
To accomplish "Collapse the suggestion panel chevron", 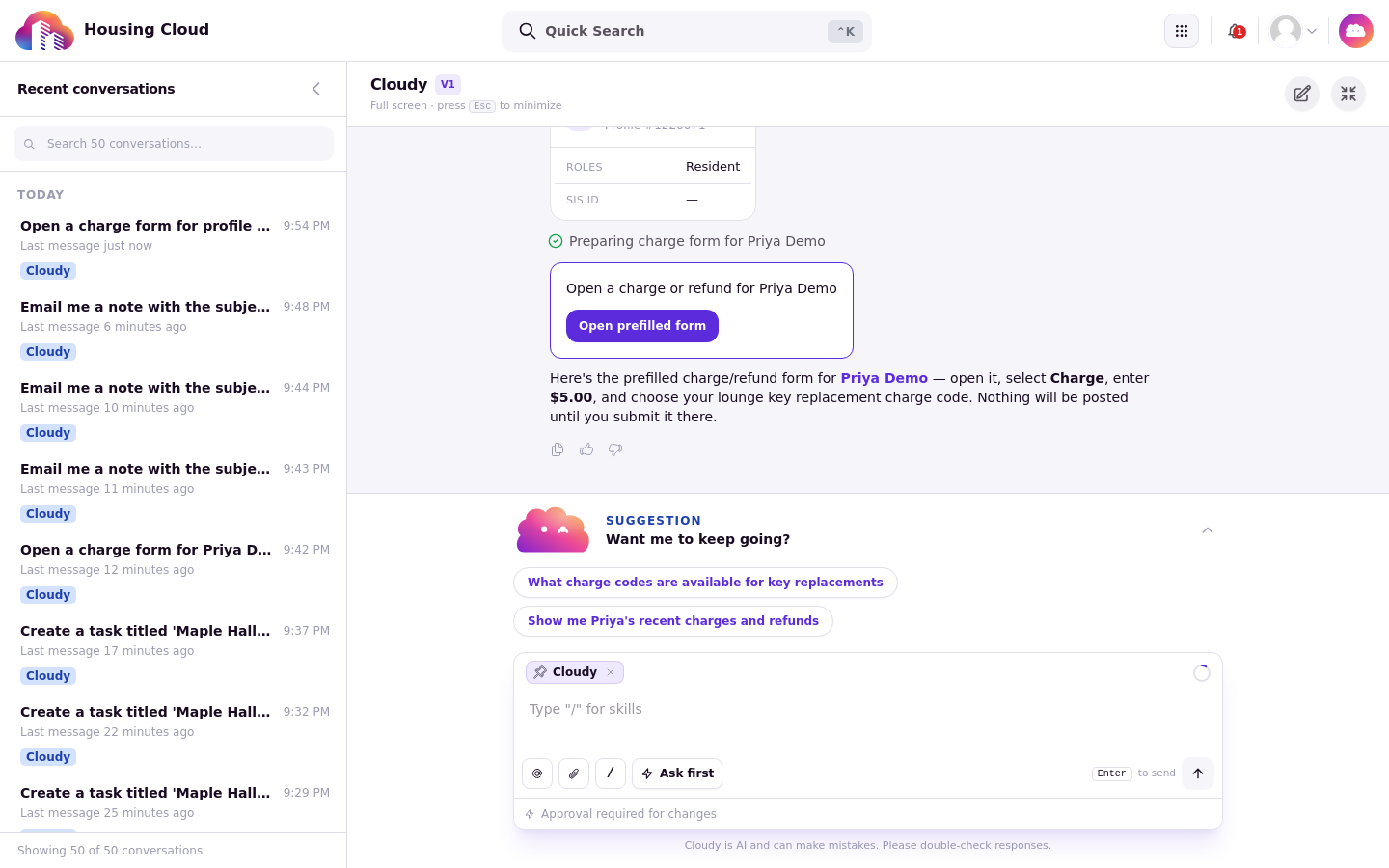I will tap(1208, 530).
